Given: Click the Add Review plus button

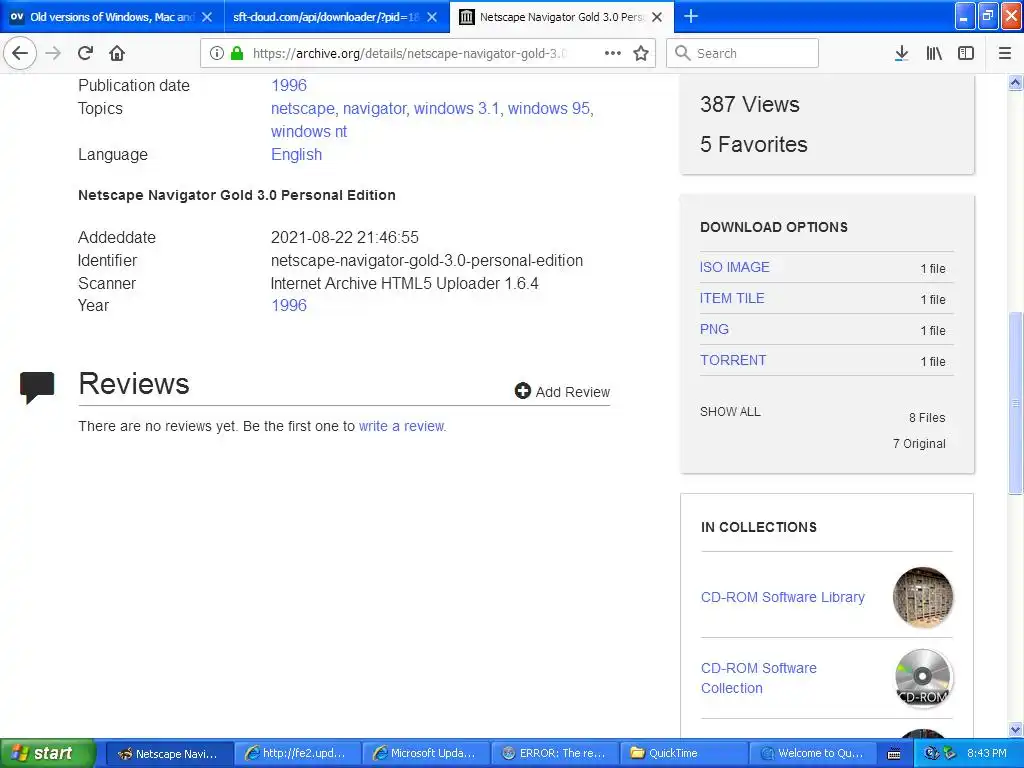Looking at the screenshot, I should (x=562, y=391).
